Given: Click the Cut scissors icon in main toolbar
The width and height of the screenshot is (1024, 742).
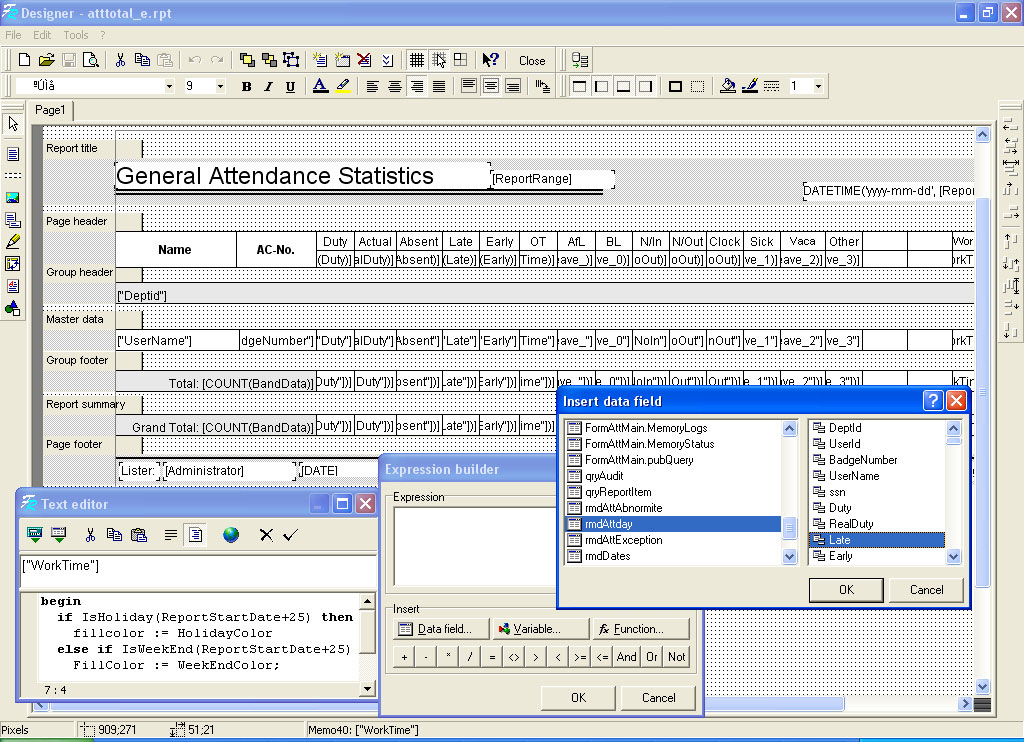Looking at the screenshot, I should (120, 60).
